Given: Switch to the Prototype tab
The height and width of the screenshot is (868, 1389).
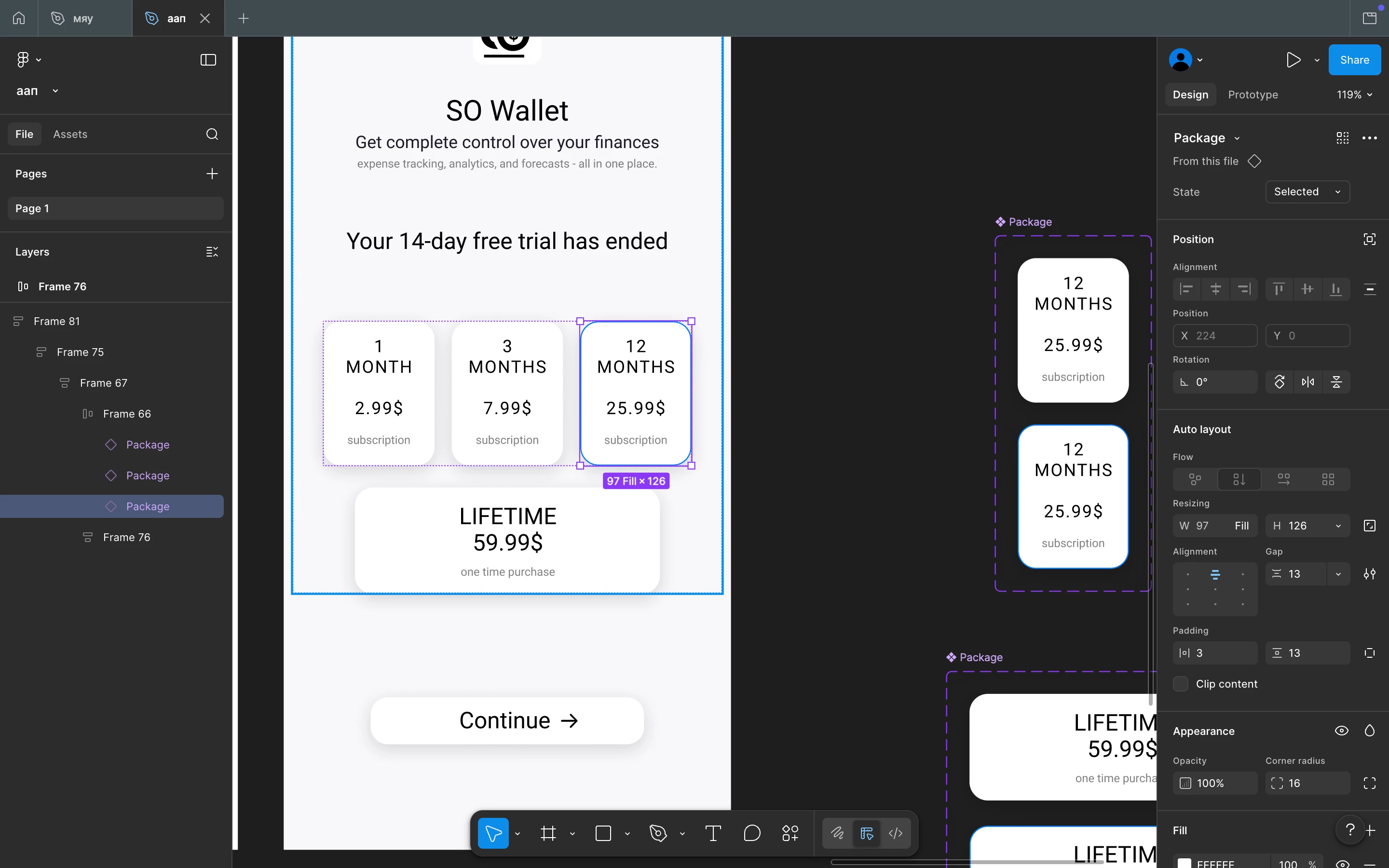Looking at the screenshot, I should pyautogui.click(x=1253, y=95).
